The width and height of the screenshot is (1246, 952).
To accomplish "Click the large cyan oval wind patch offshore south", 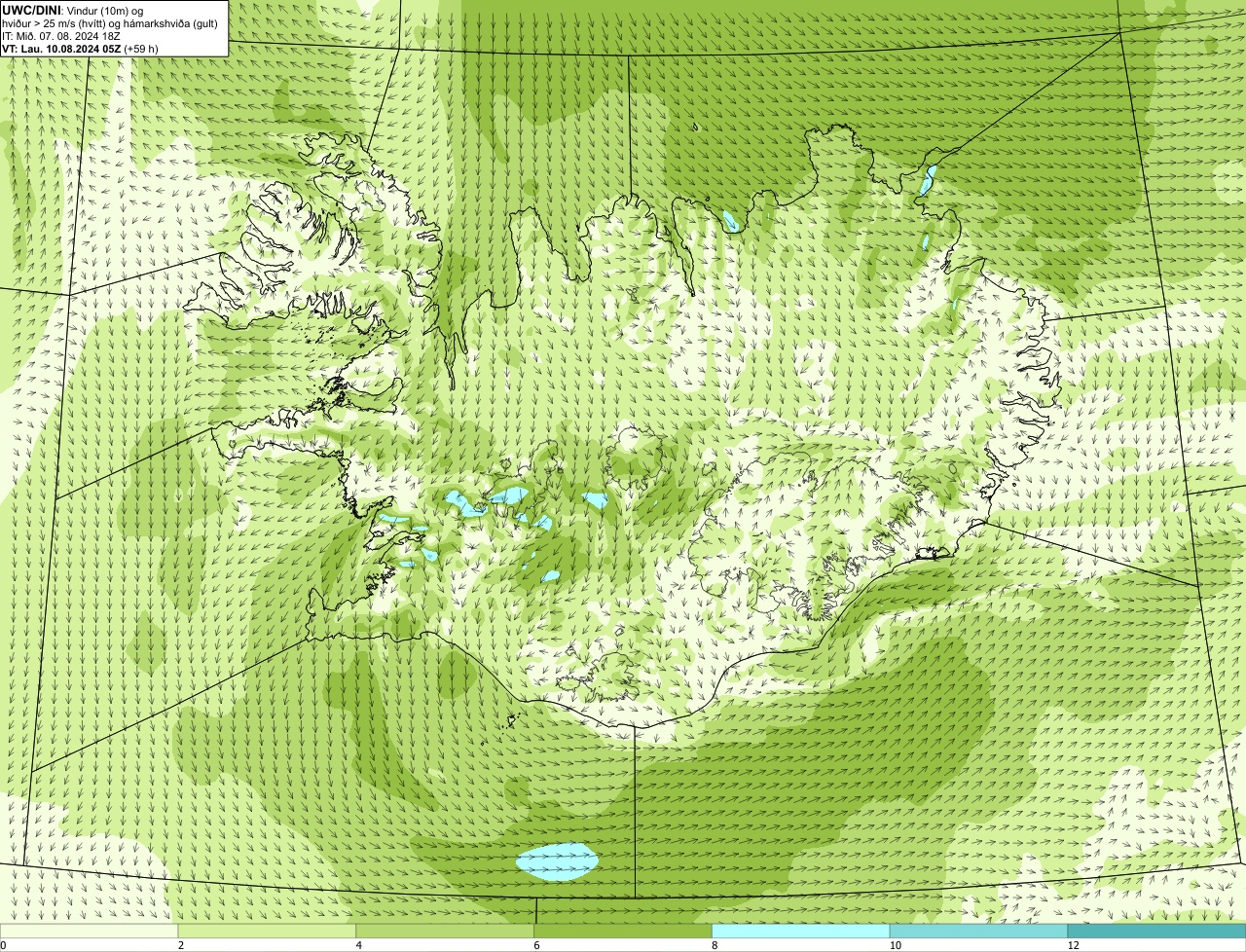I will pos(556,861).
